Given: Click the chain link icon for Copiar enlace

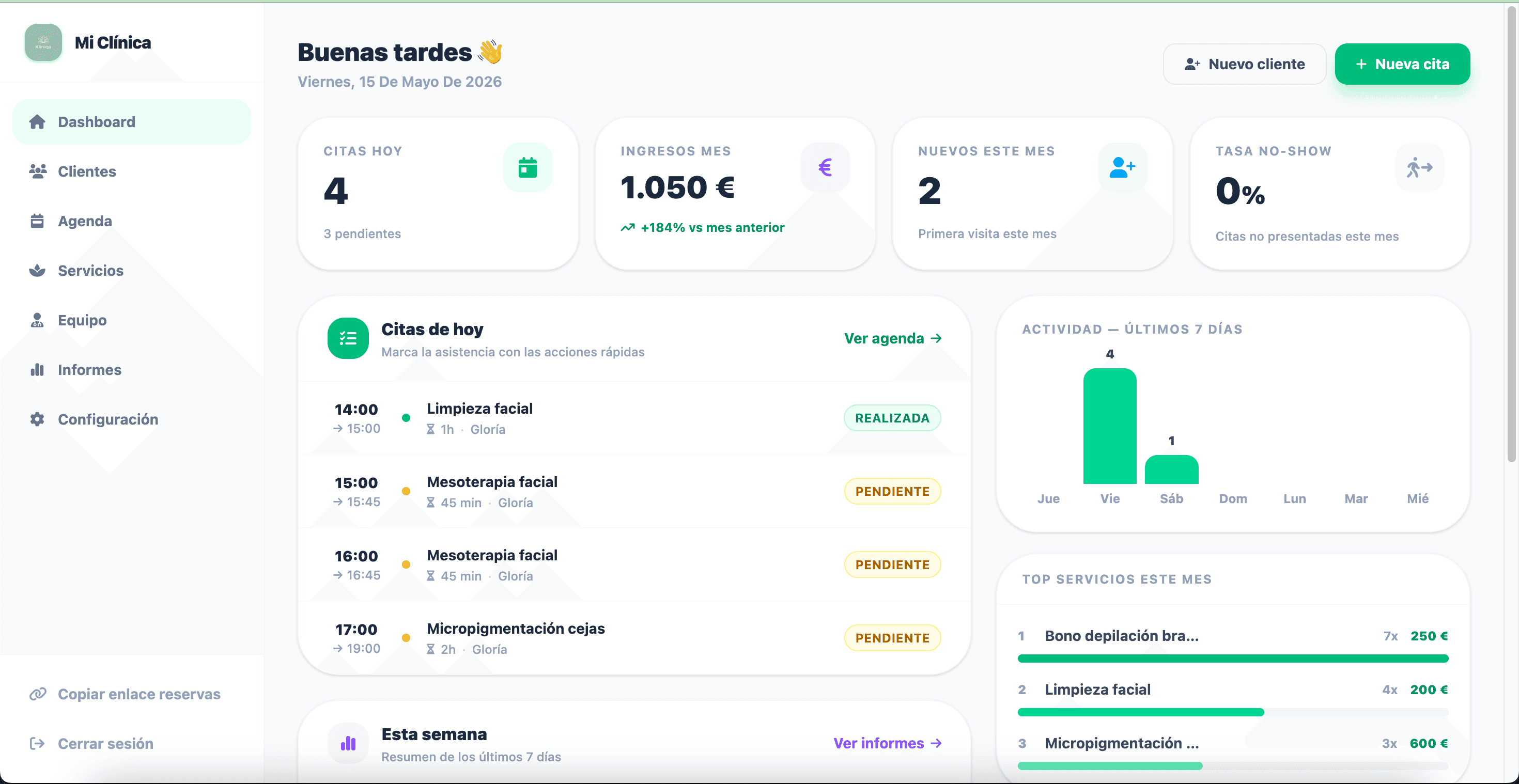Looking at the screenshot, I should [x=38, y=694].
